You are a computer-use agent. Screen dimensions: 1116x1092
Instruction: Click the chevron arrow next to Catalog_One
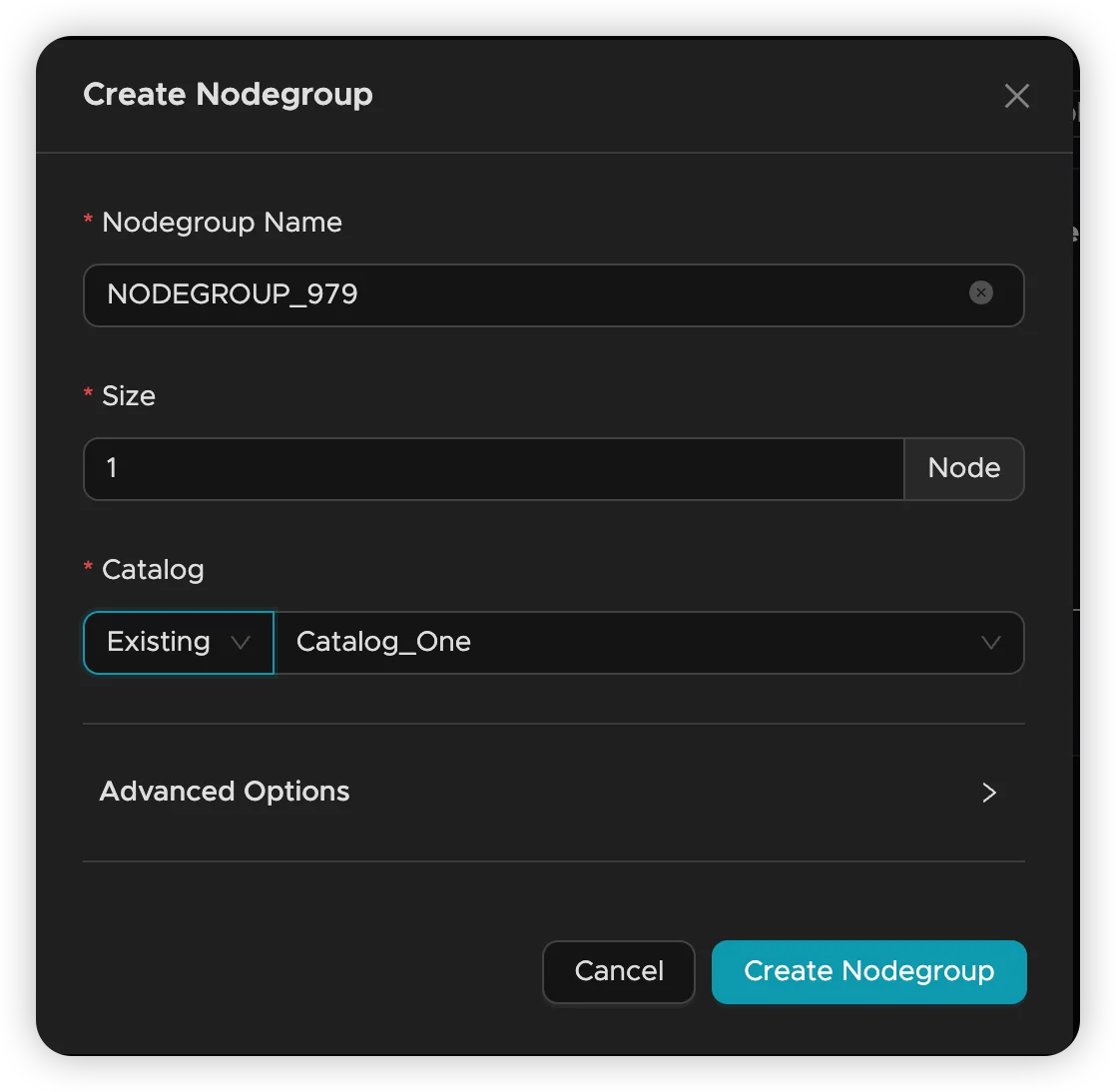(x=990, y=643)
